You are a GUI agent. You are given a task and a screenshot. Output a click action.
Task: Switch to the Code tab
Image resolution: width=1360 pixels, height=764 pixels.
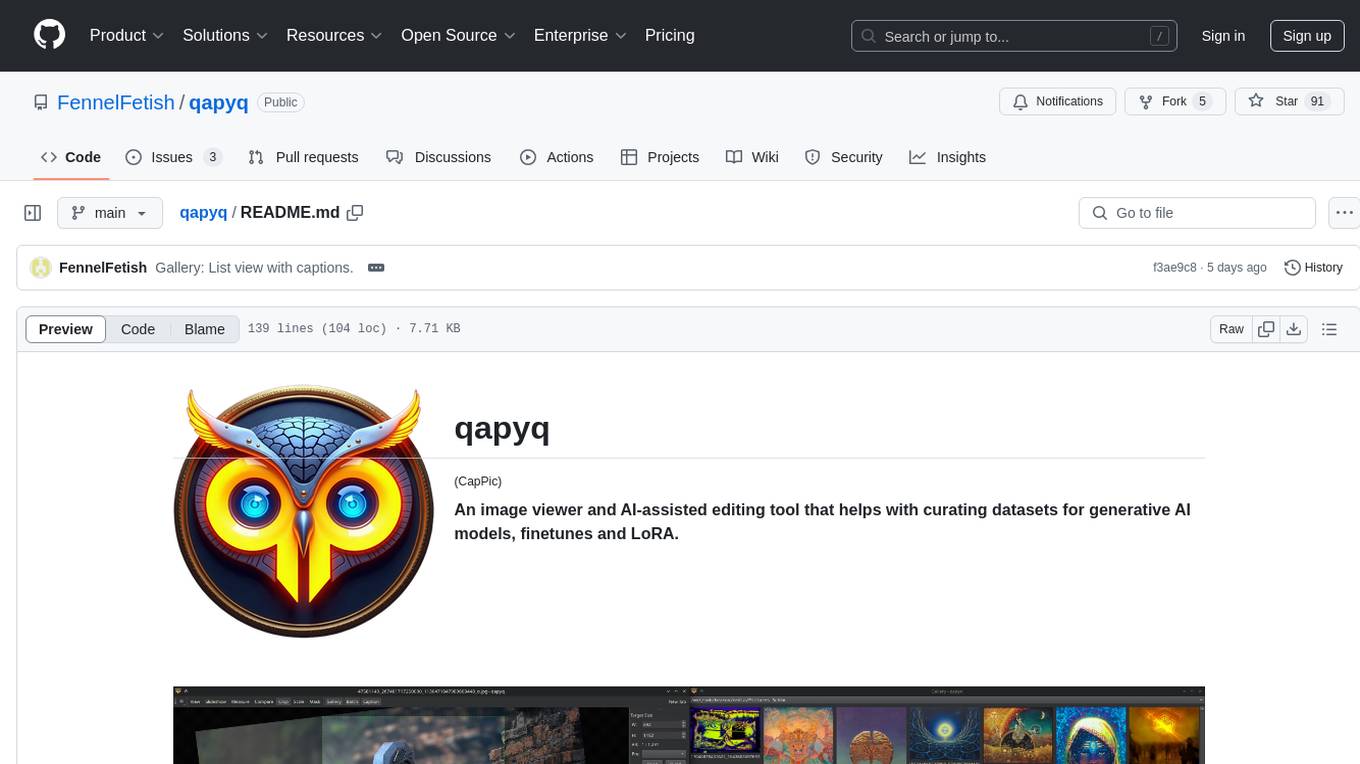71,157
